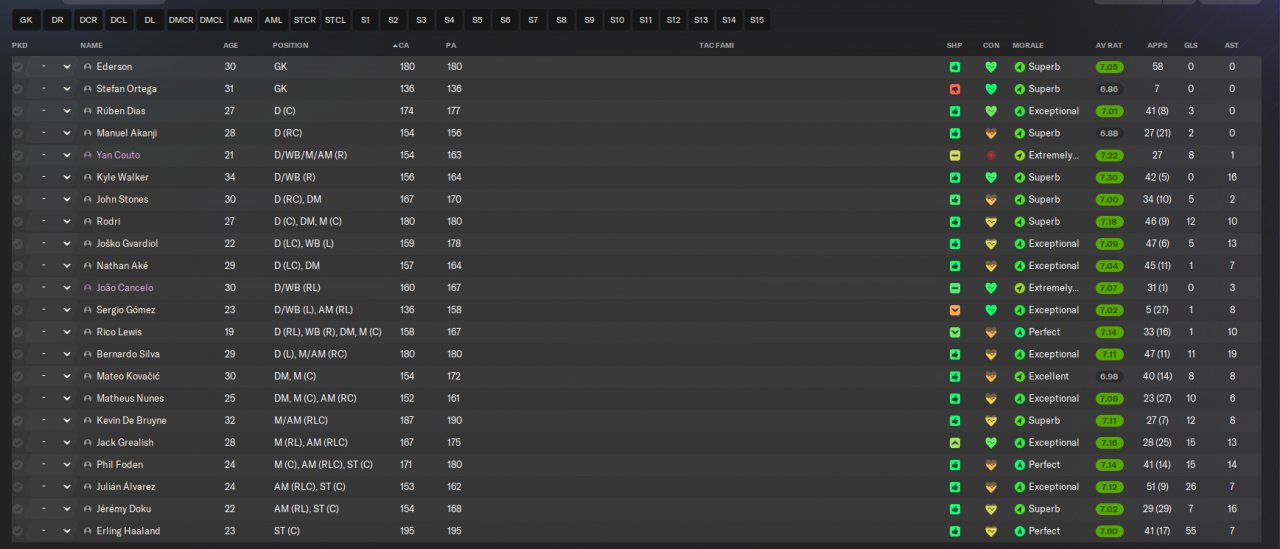Screen dimensions: 1280x549
Task: Click João Cancelo's morale arrow icon
Action: 1019,288
